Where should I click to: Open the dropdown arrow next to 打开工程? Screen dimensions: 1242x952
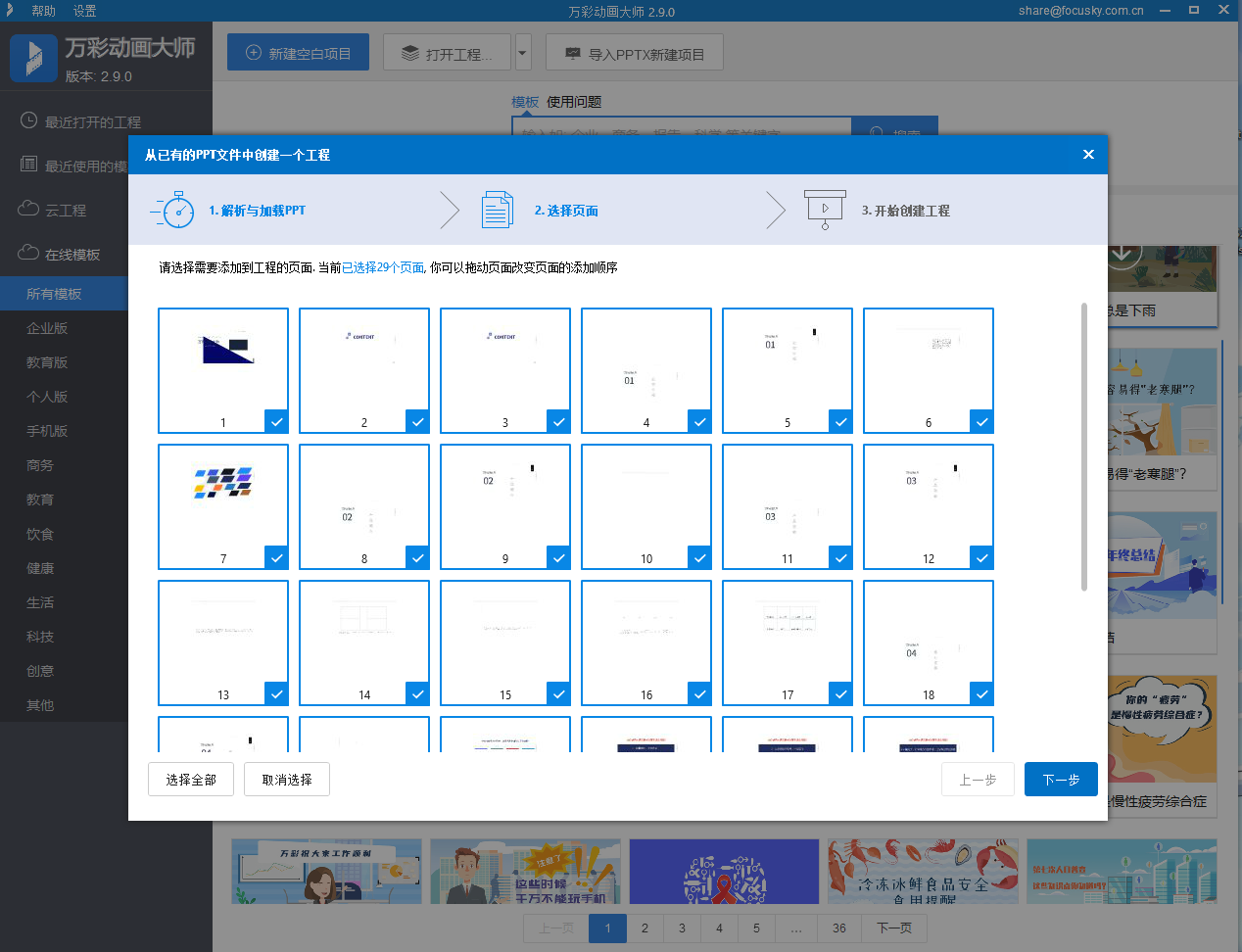point(523,53)
